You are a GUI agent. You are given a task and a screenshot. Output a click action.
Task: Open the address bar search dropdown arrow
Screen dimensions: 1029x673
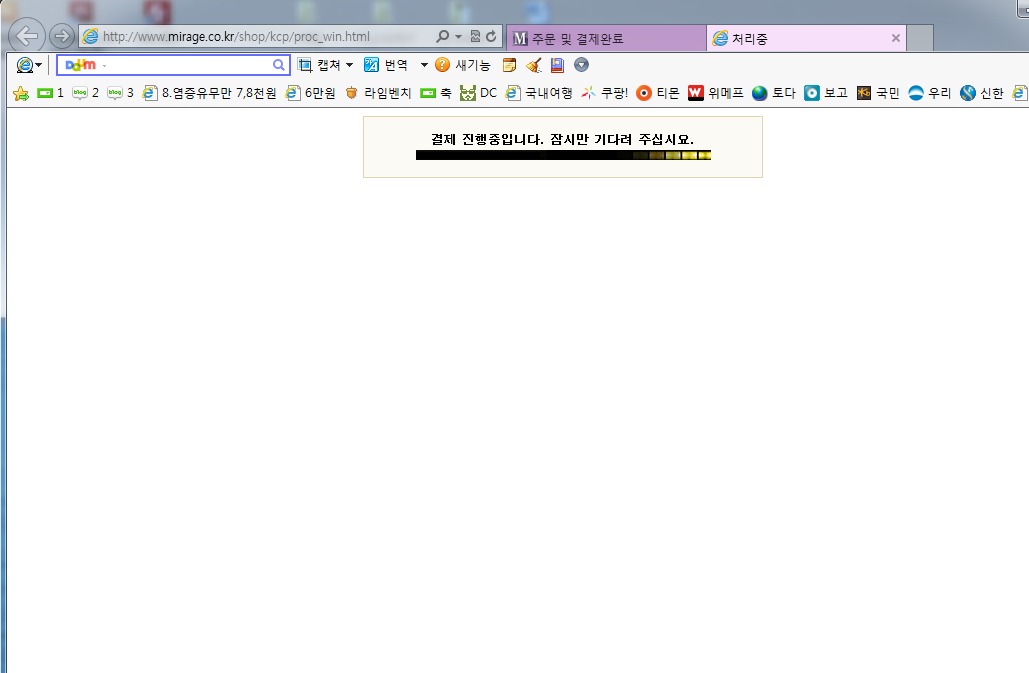pos(458,37)
